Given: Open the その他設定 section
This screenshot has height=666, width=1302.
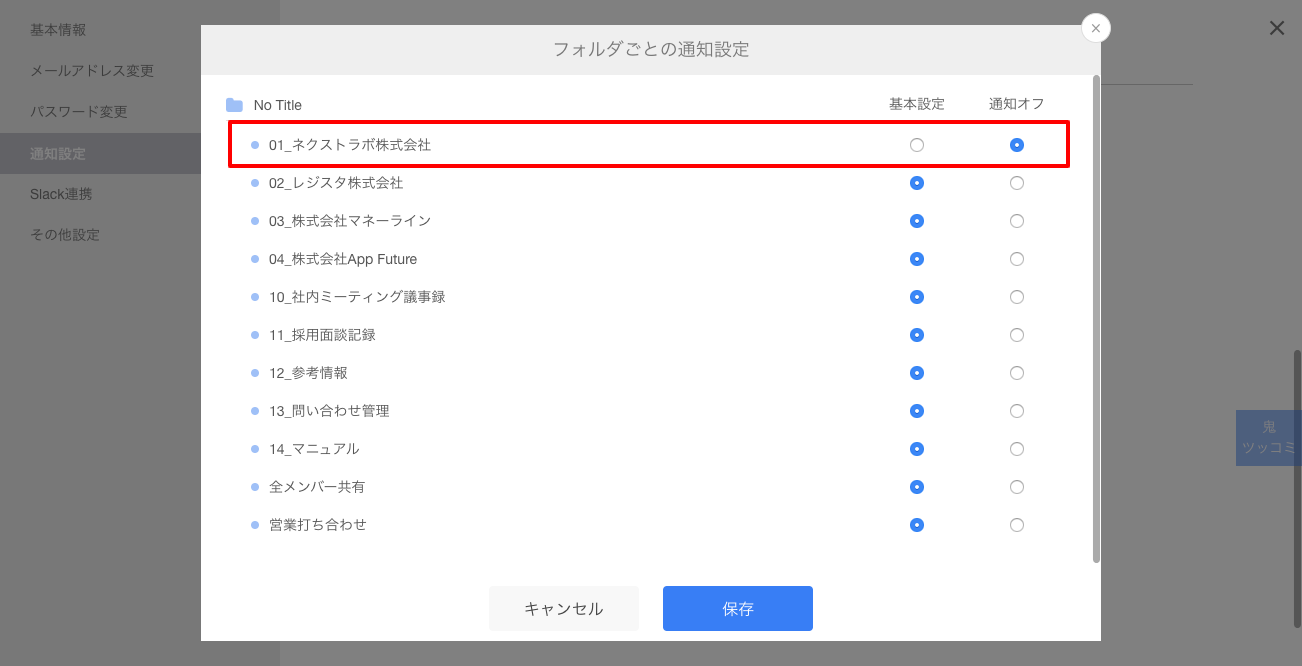Looking at the screenshot, I should tap(64, 234).
